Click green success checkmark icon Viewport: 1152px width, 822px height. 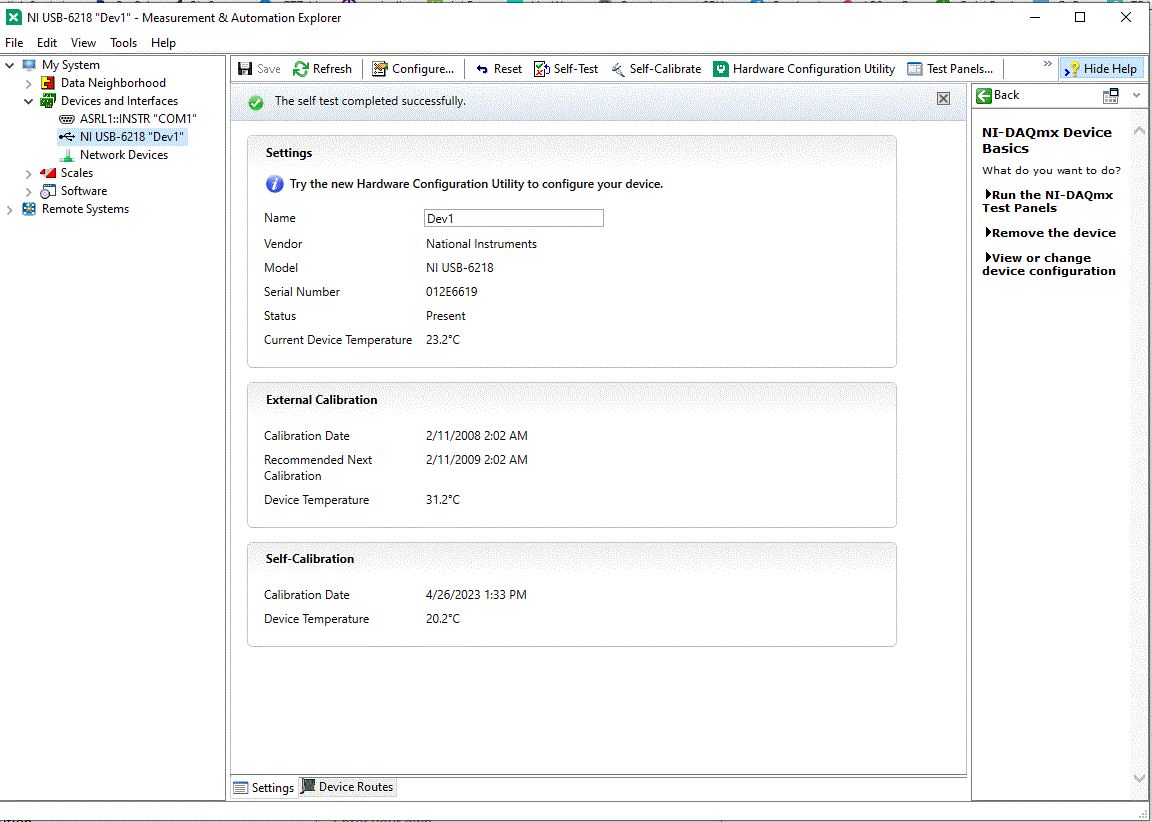[x=256, y=103]
